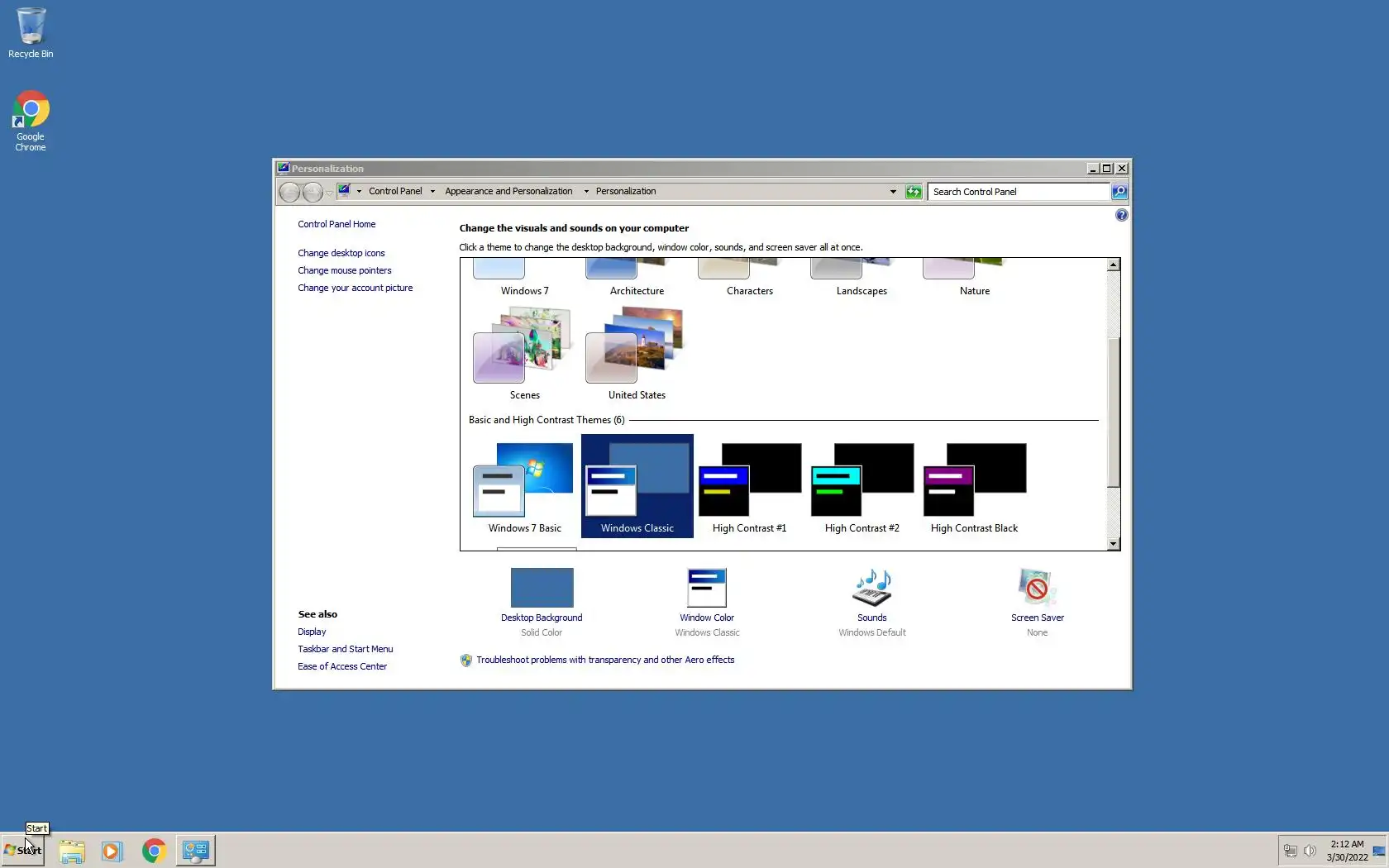This screenshot has width=1389, height=868.
Task: Select the Nature theme
Action: pyautogui.click(x=974, y=279)
